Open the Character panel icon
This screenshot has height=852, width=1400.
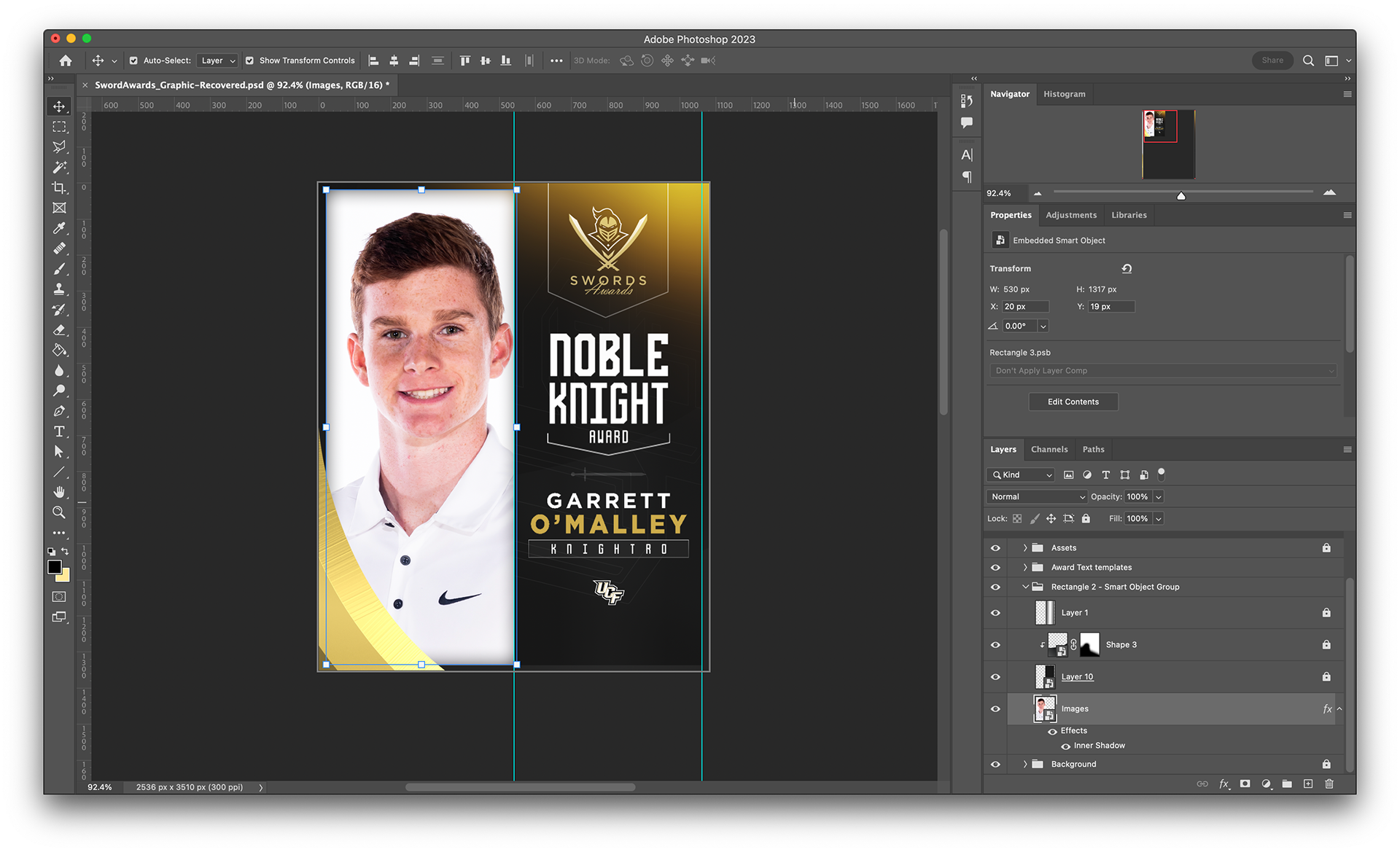pos(967,155)
